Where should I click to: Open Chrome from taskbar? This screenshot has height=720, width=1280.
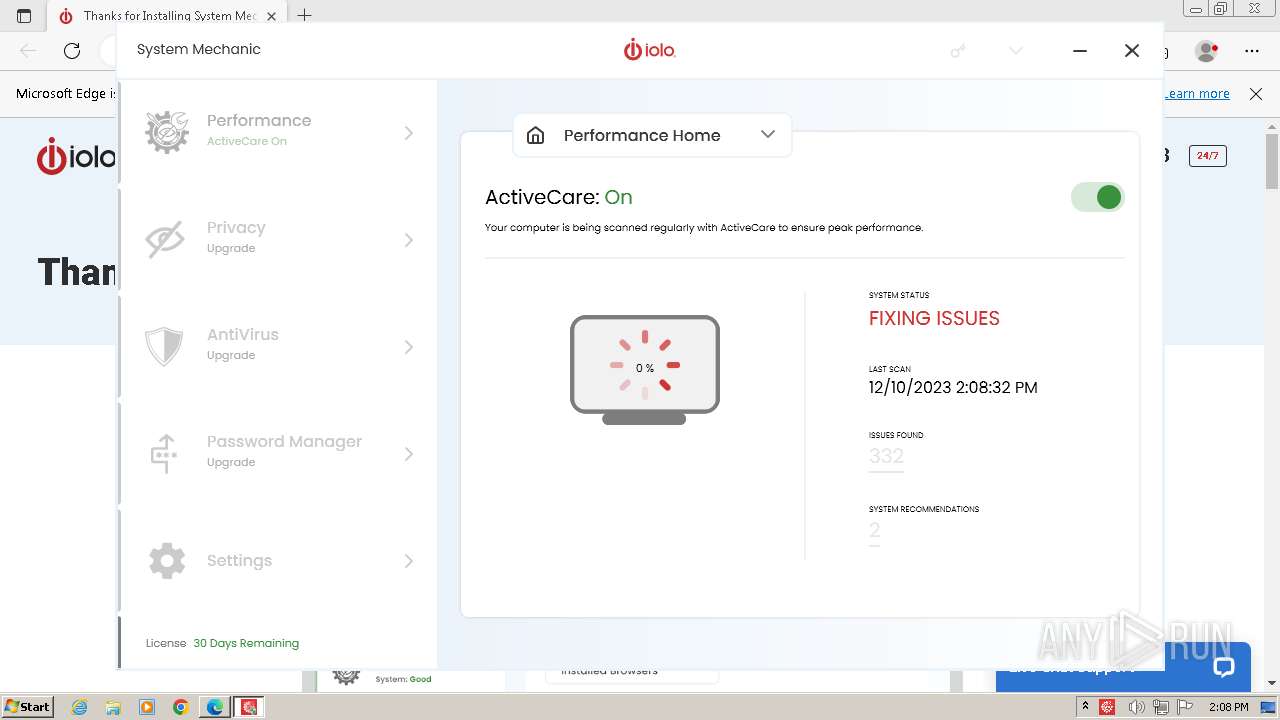click(181, 707)
